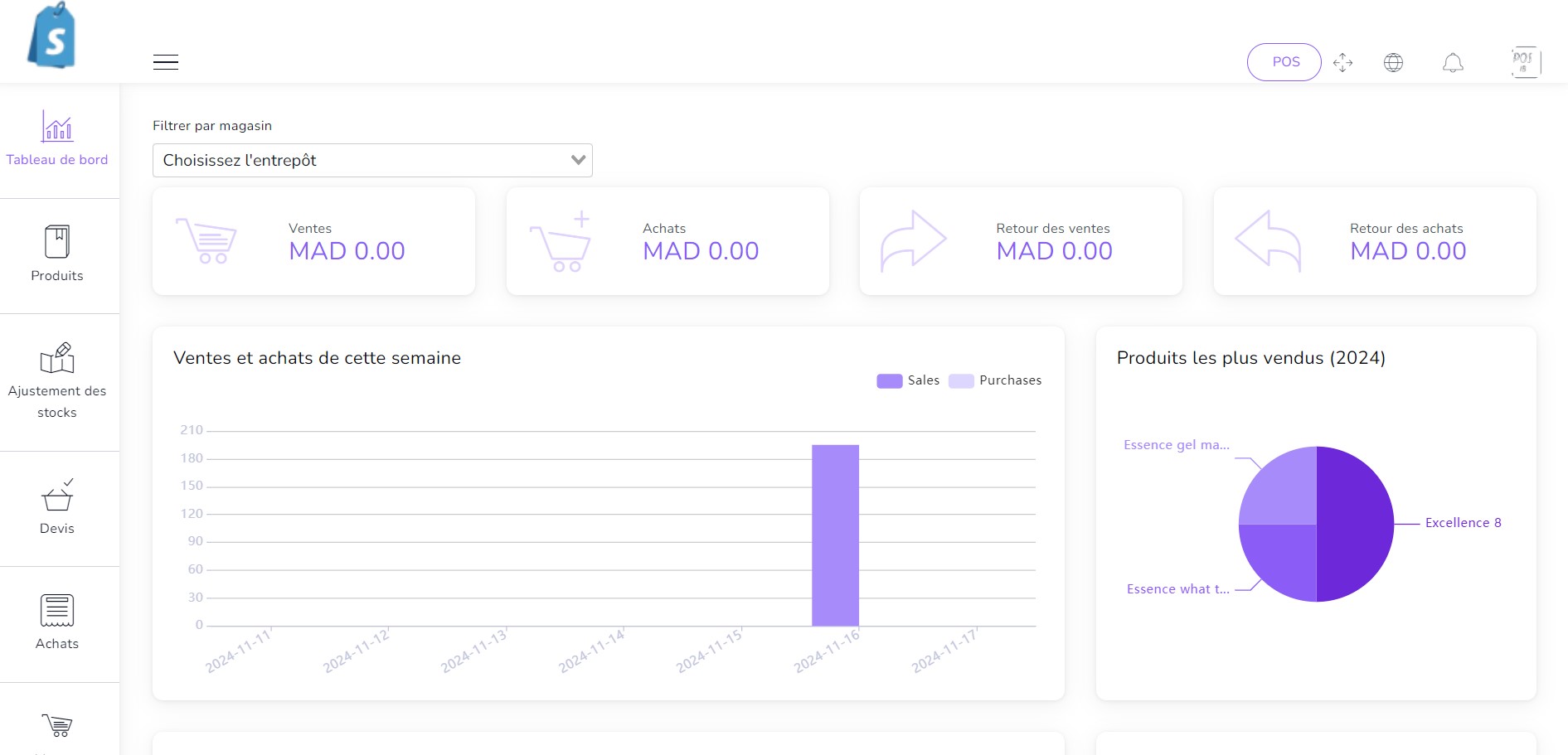
Task: Click the Retour des achats arrow icon
Action: click(x=1268, y=240)
